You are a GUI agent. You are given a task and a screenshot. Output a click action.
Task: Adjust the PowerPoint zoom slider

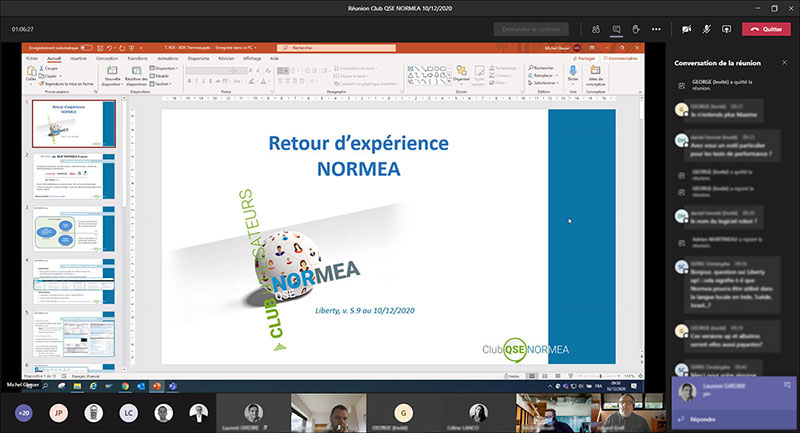pyautogui.click(x=600, y=376)
